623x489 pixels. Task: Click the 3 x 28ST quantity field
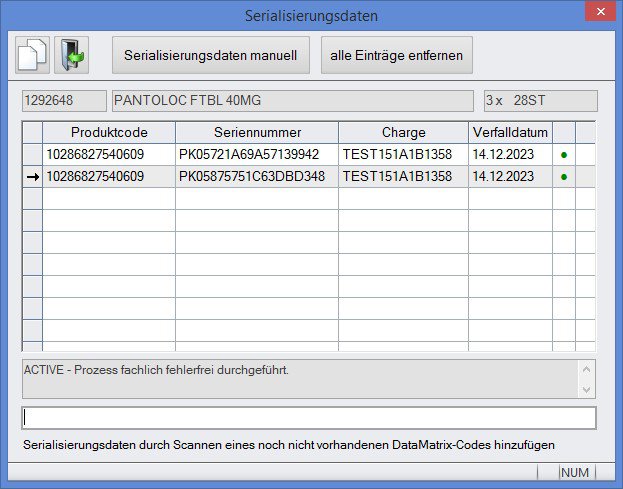pyautogui.click(x=541, y=101)
